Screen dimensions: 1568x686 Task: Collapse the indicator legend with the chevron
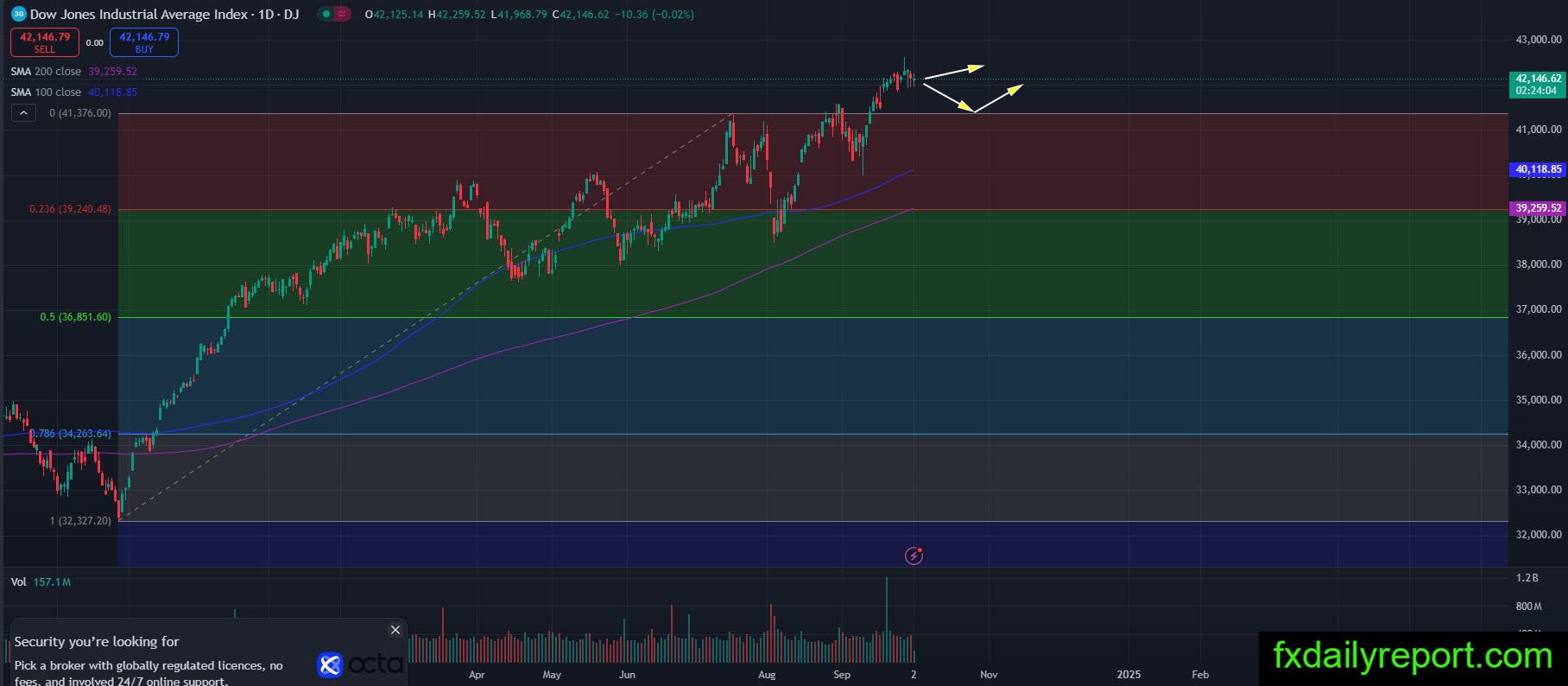23,113
